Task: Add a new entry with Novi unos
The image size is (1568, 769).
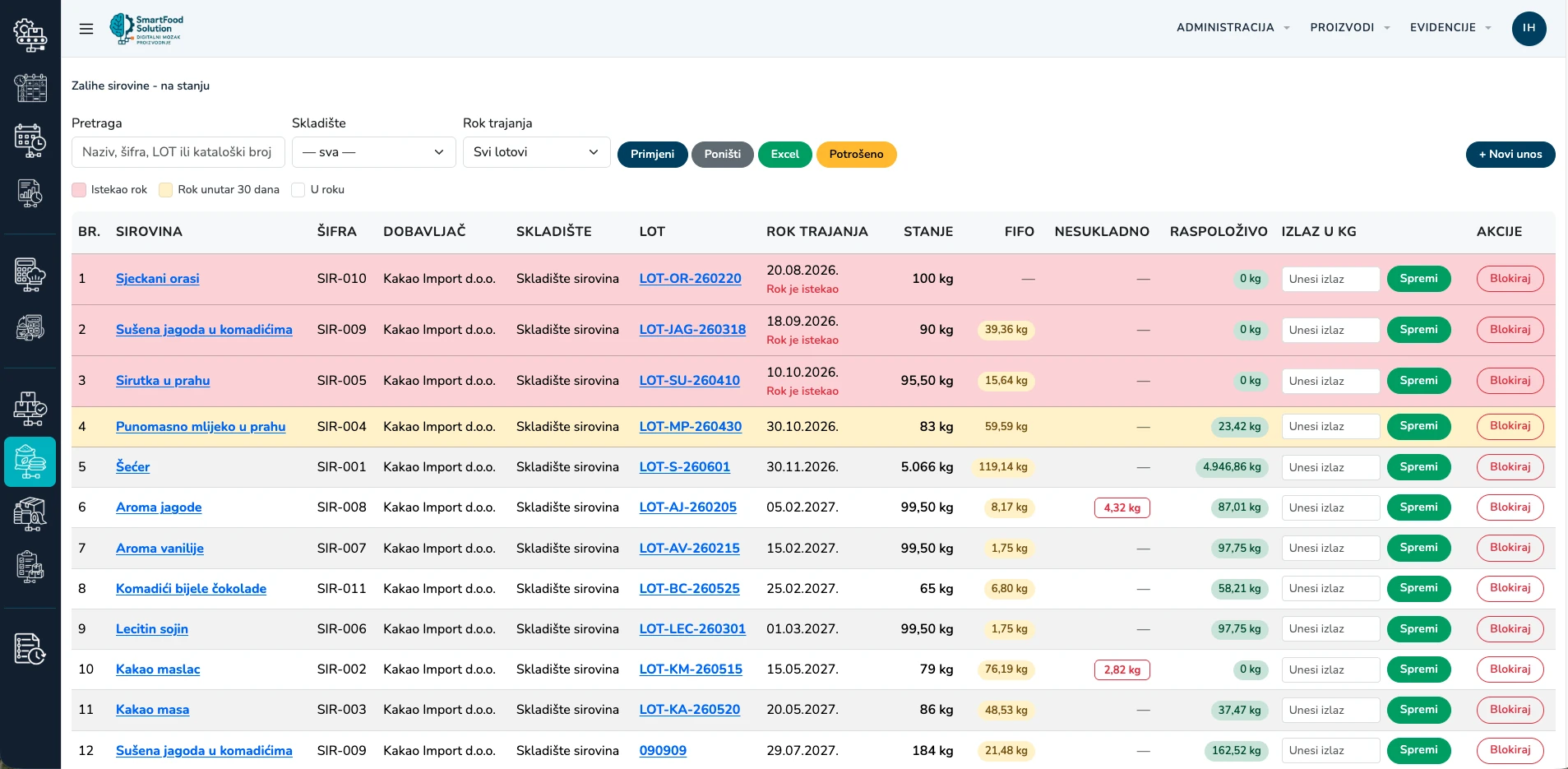Action: click(1510, 154)
